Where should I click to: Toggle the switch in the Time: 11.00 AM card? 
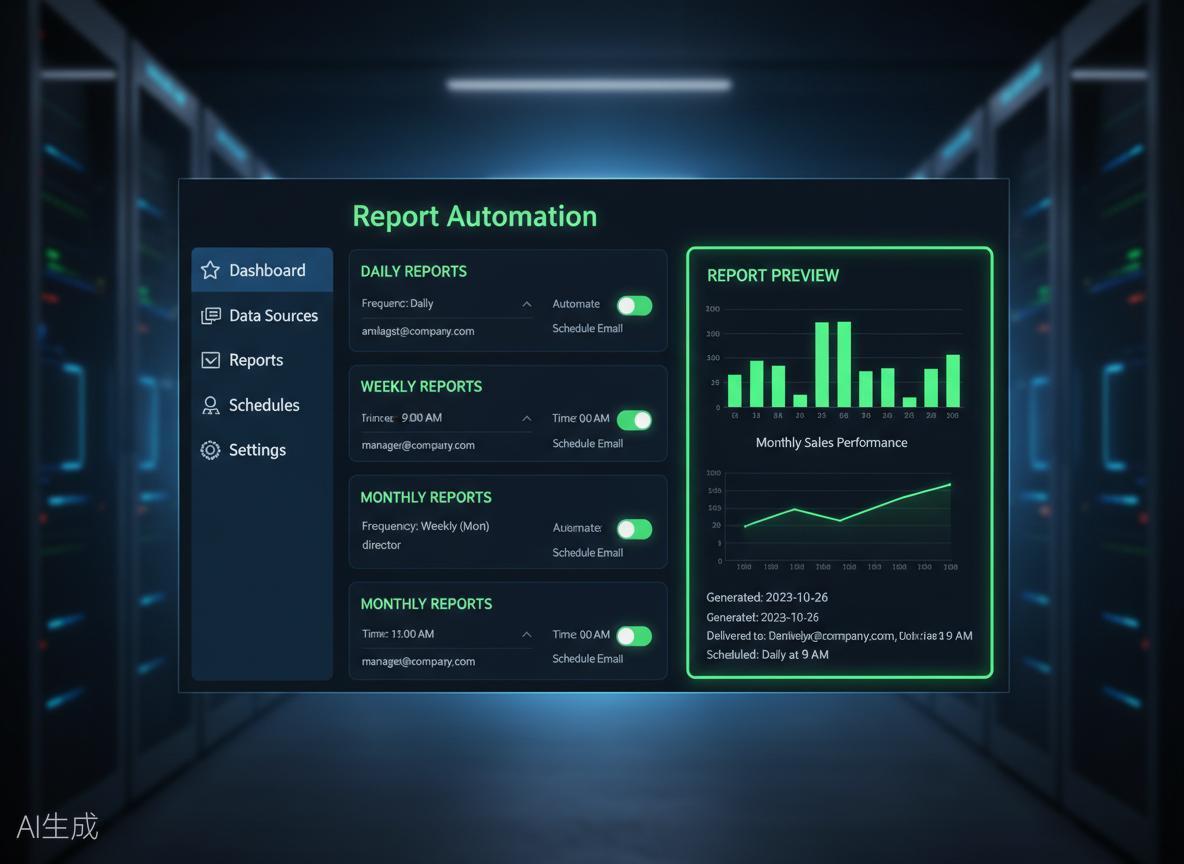634,636
